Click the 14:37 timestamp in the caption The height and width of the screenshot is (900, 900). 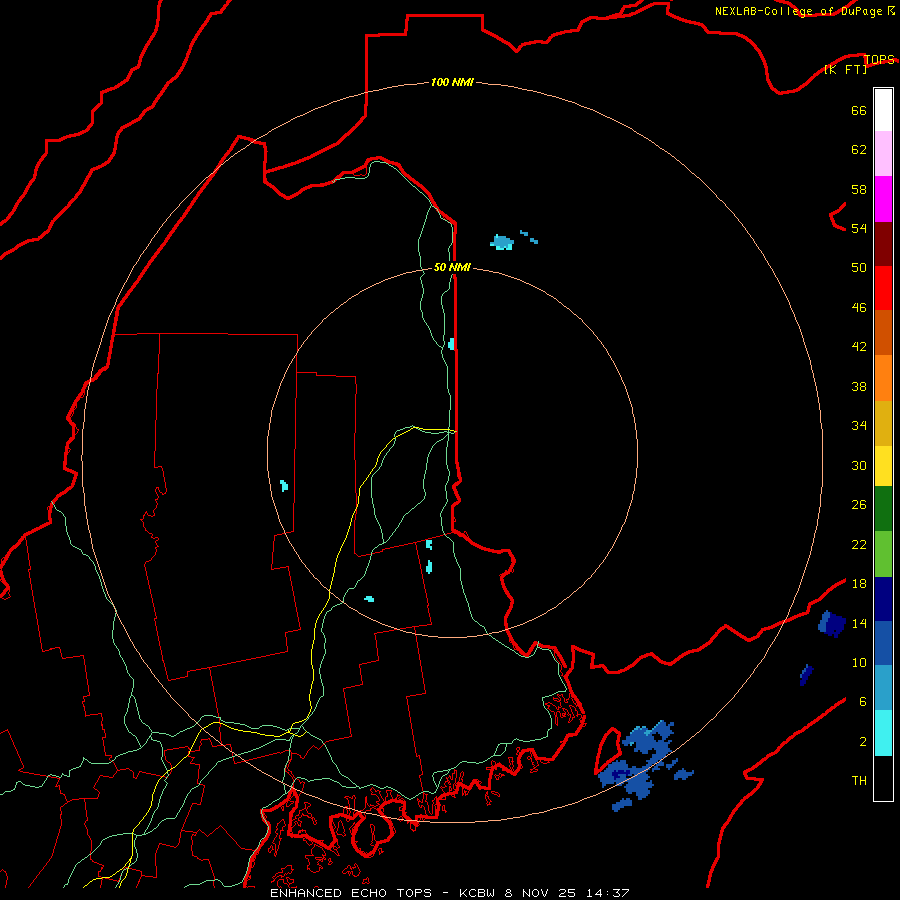607,893
